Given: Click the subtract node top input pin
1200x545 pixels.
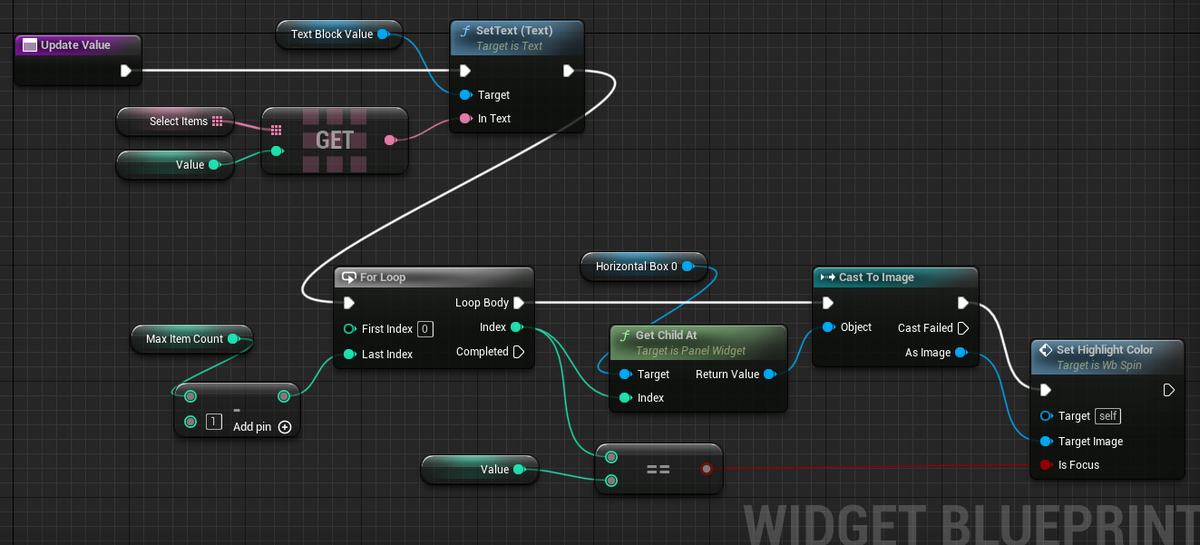Looking at the screenshot, I should pyautogui.click(x=190, y=397).
